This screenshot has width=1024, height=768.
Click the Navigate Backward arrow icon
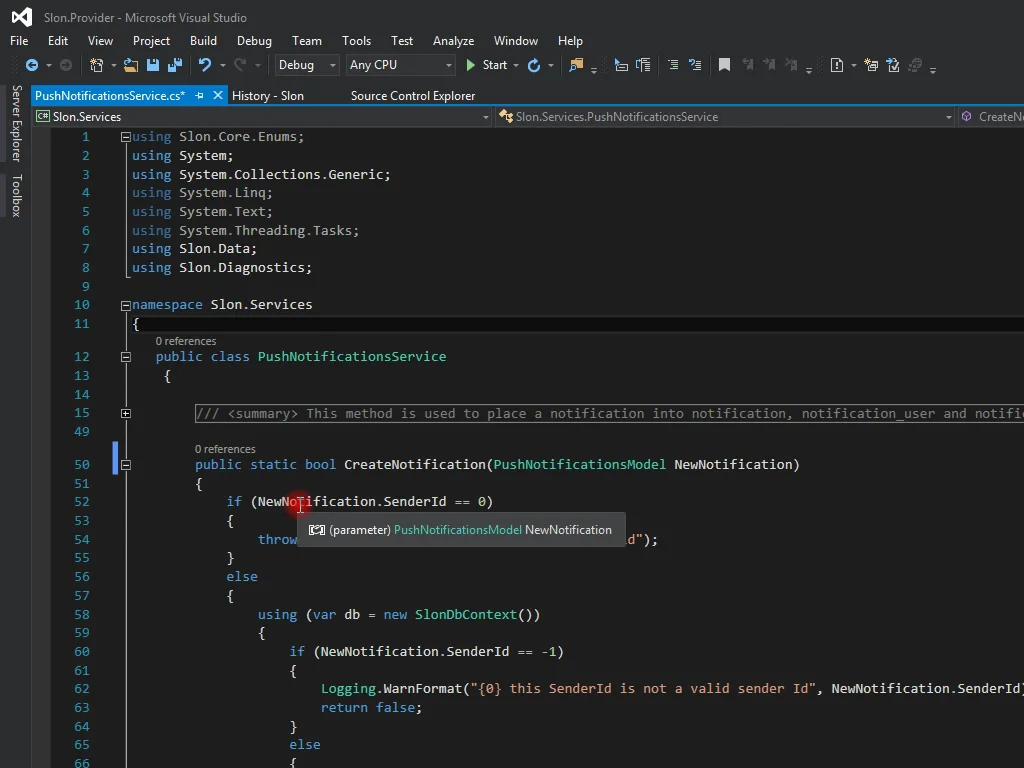pos(31,65)
